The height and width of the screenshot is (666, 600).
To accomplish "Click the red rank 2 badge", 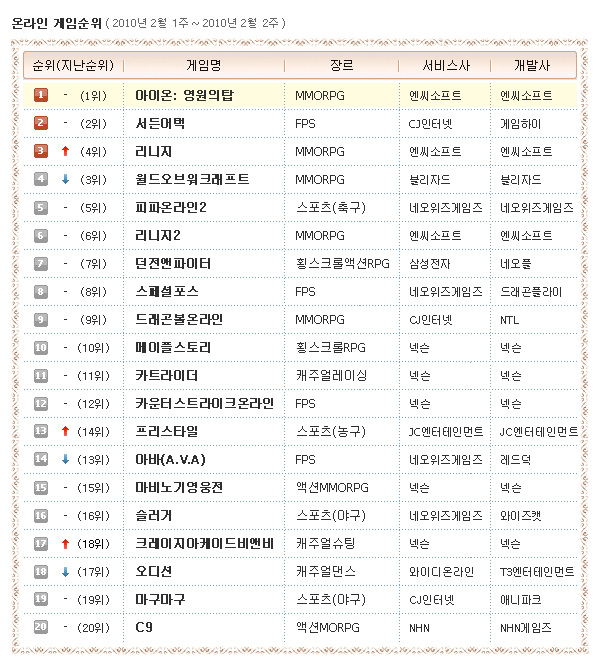I will 41,123.
